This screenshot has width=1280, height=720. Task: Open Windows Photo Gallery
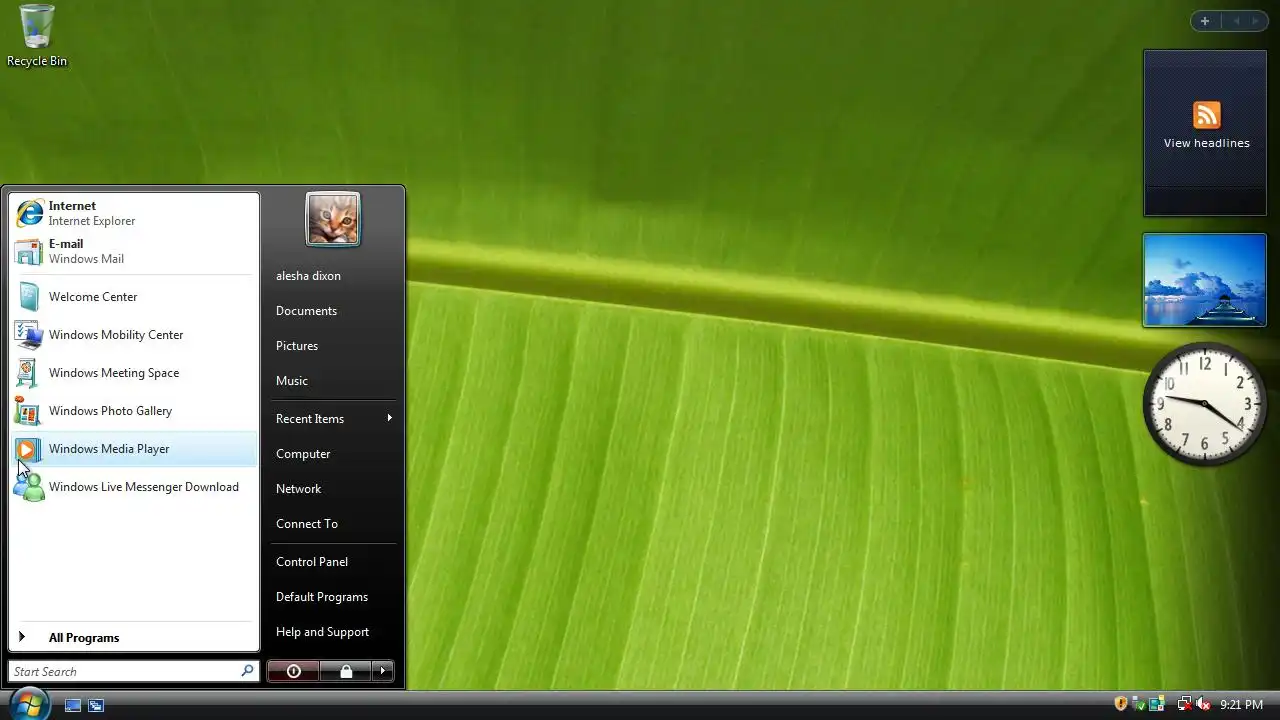(x=134, y=411)
